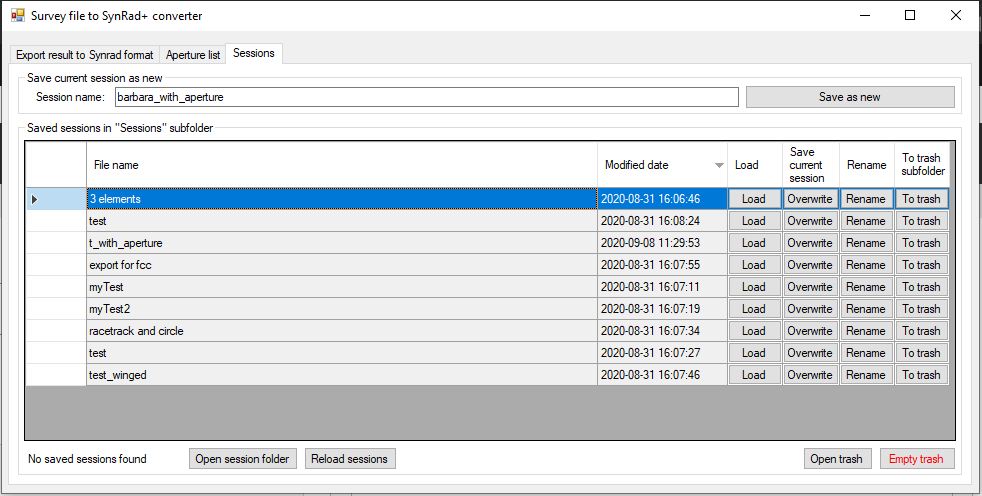
Task: Click the red Empty trash button
Action: (916, 459)
